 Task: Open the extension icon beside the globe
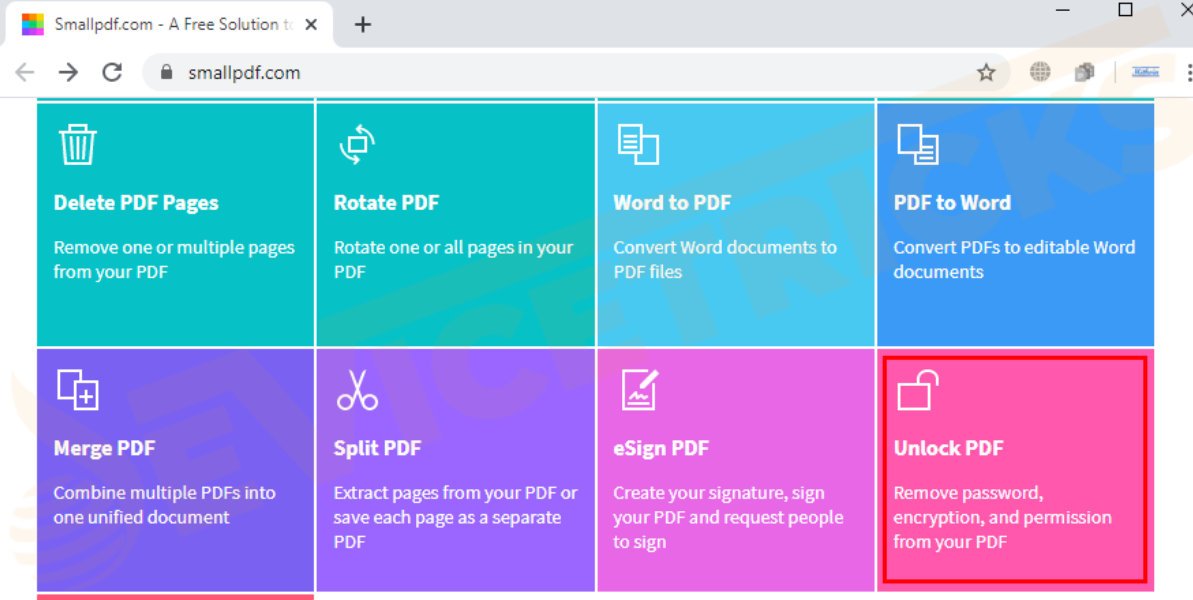[x=1084, y=72]
